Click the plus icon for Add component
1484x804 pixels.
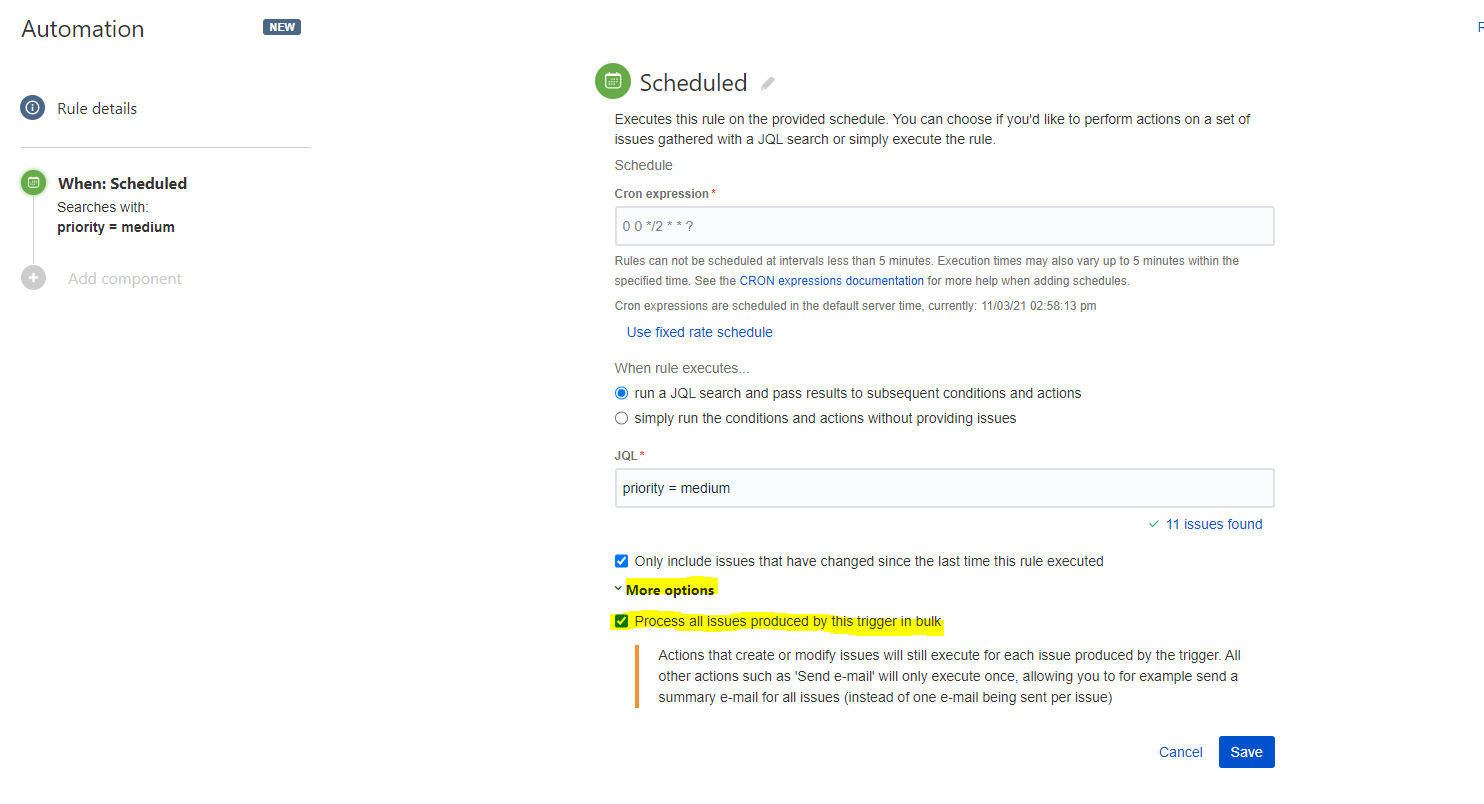coord(33,278)
